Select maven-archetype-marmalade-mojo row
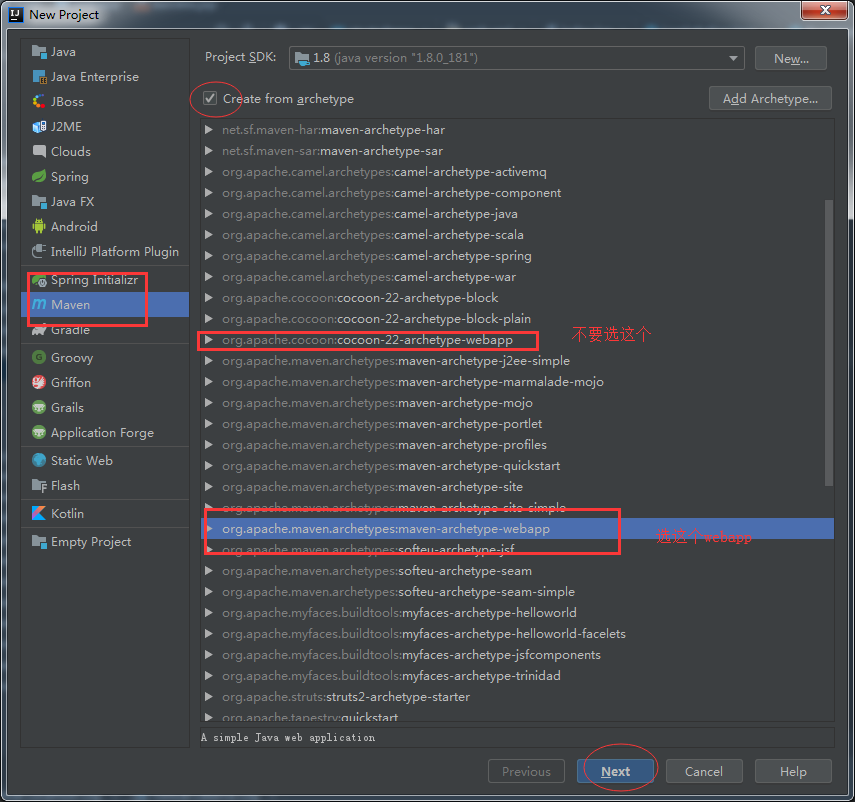Screen dimensions: 855x802 (x=517, y=382)
